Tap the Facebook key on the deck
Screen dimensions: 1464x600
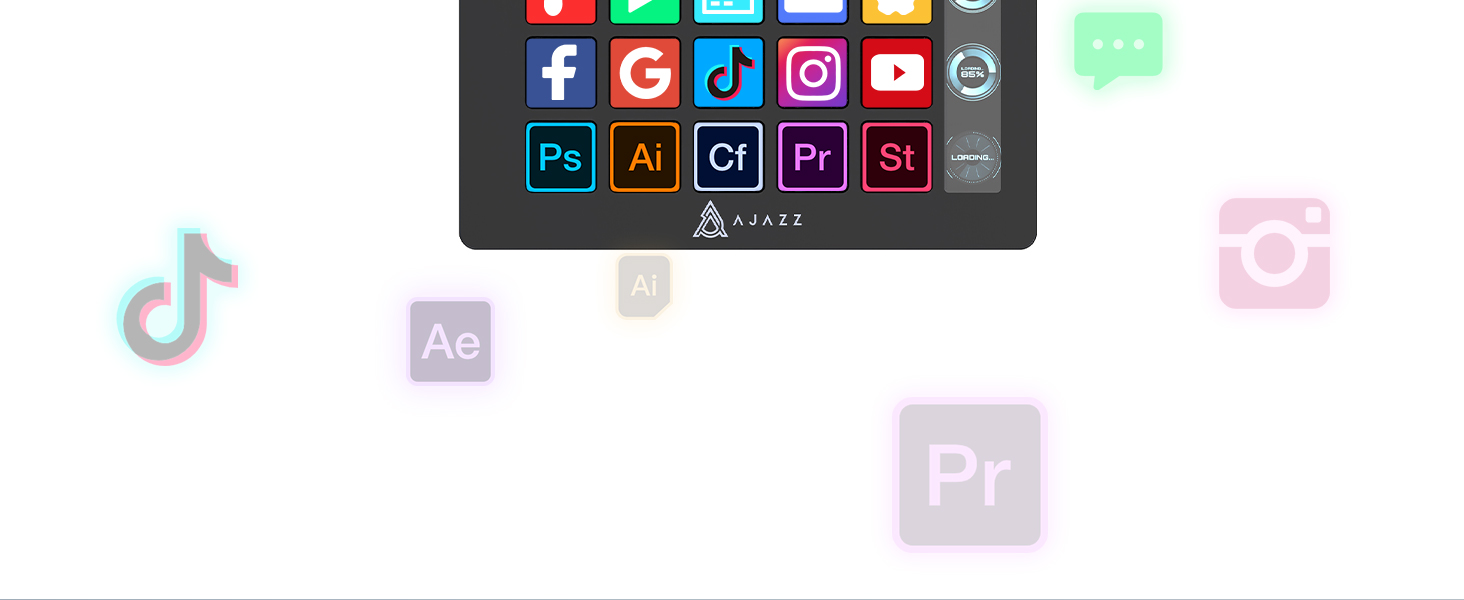point(561,73)
